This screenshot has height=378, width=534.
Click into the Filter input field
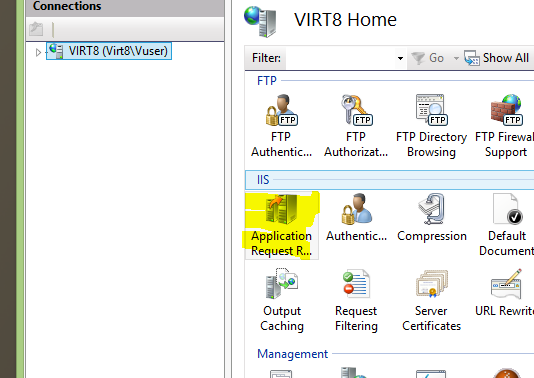click(x=341, y=58)
